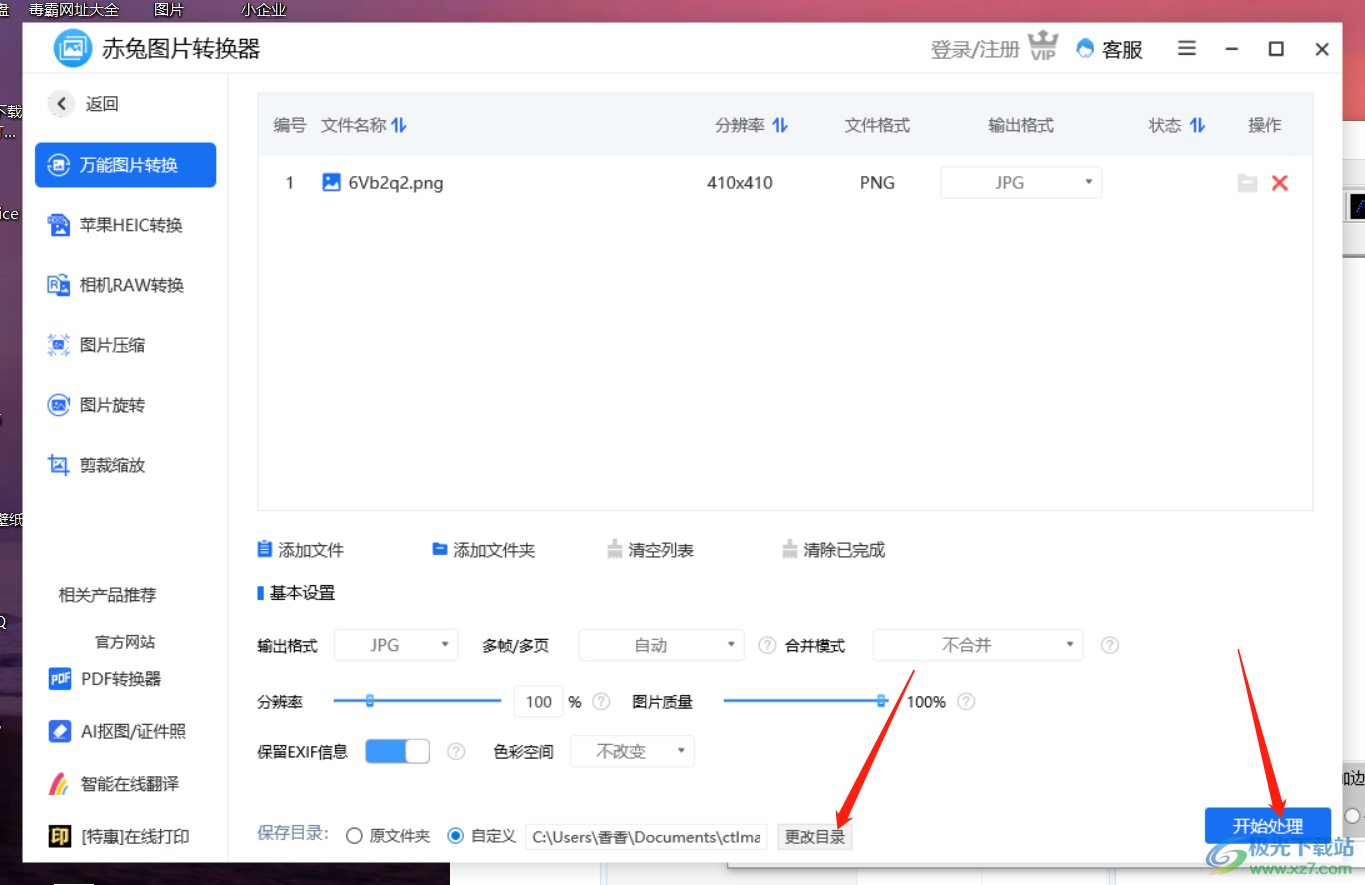Open the 输出格式 JPG dropdown in basic settings
Image resolution: width=1365 pixels, height=885 pixels.
point(396,645)
